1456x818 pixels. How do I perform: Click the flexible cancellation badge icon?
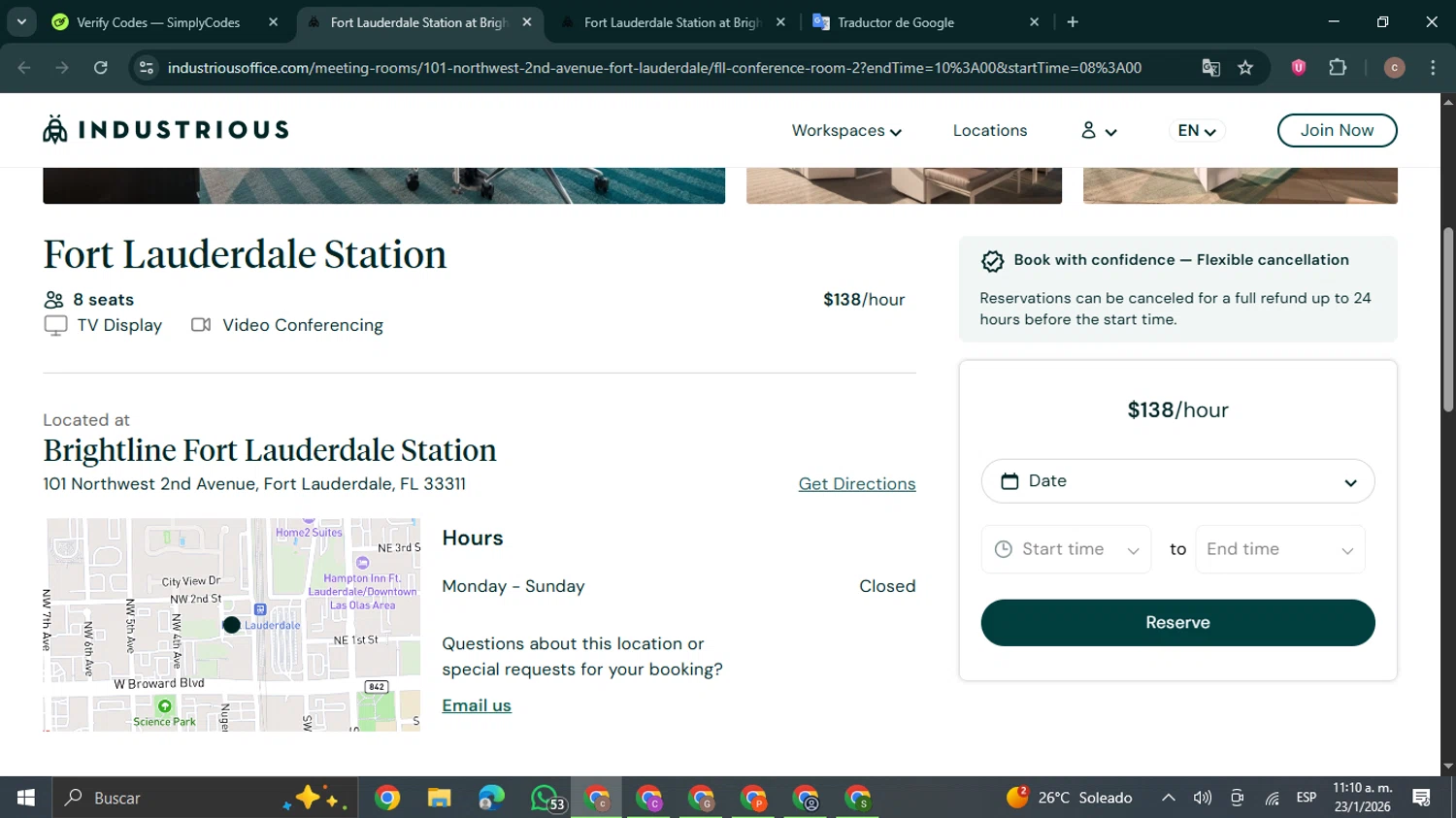point(992,261)
